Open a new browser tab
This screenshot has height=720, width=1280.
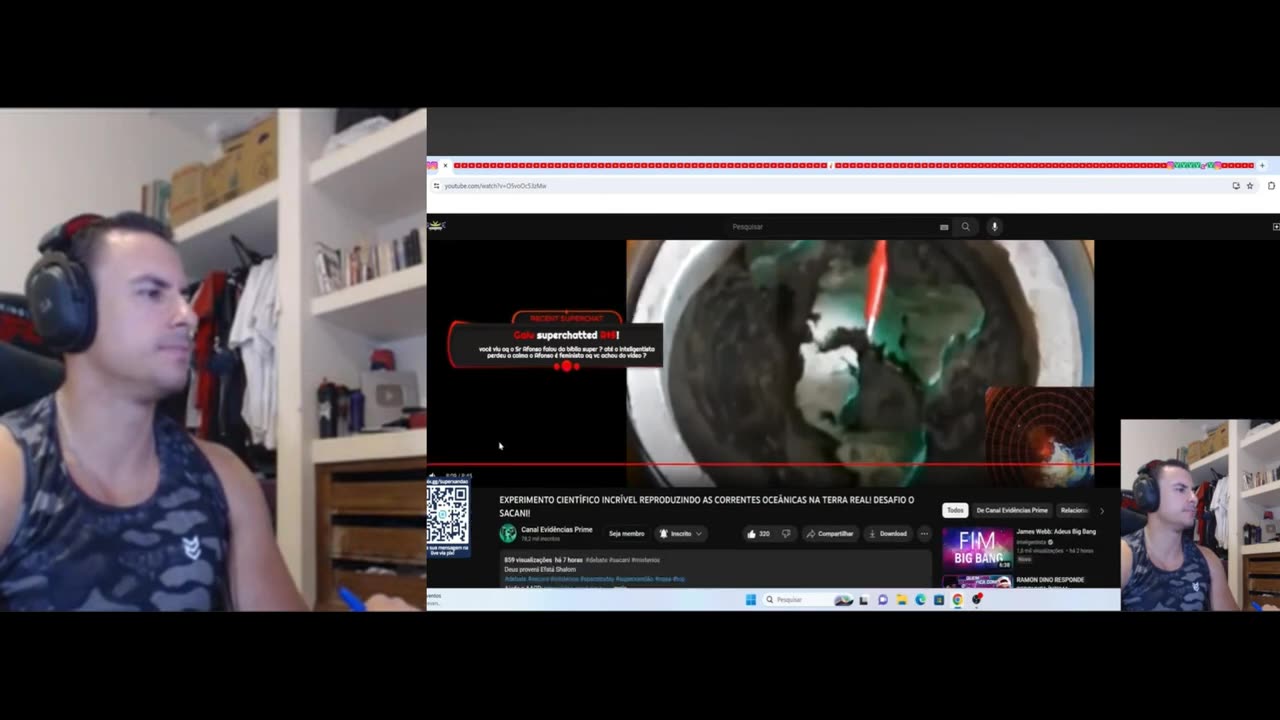point(1262,165)
